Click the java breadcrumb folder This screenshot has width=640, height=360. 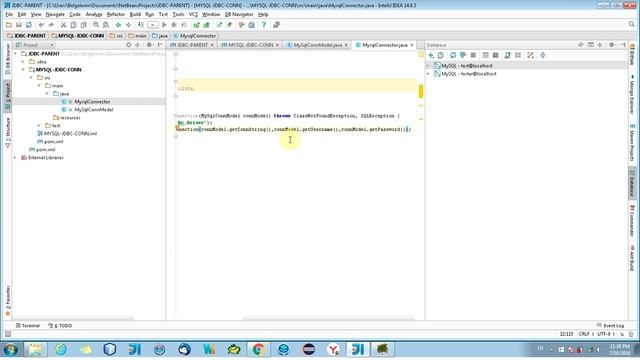tap(160, 36)
